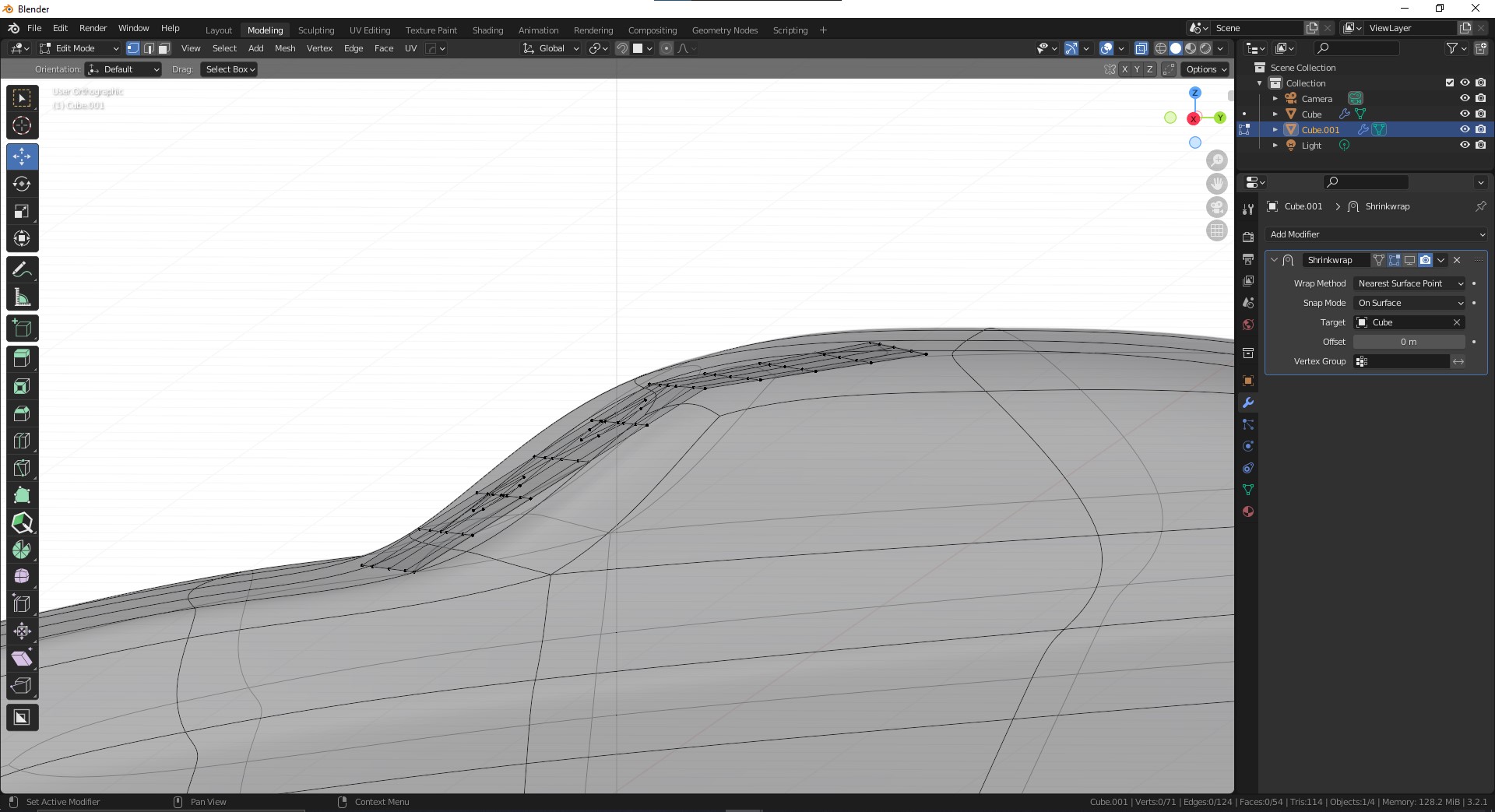Click the Measure ruler tool
Screen dimensions: 1495x812
click(22, 297)
